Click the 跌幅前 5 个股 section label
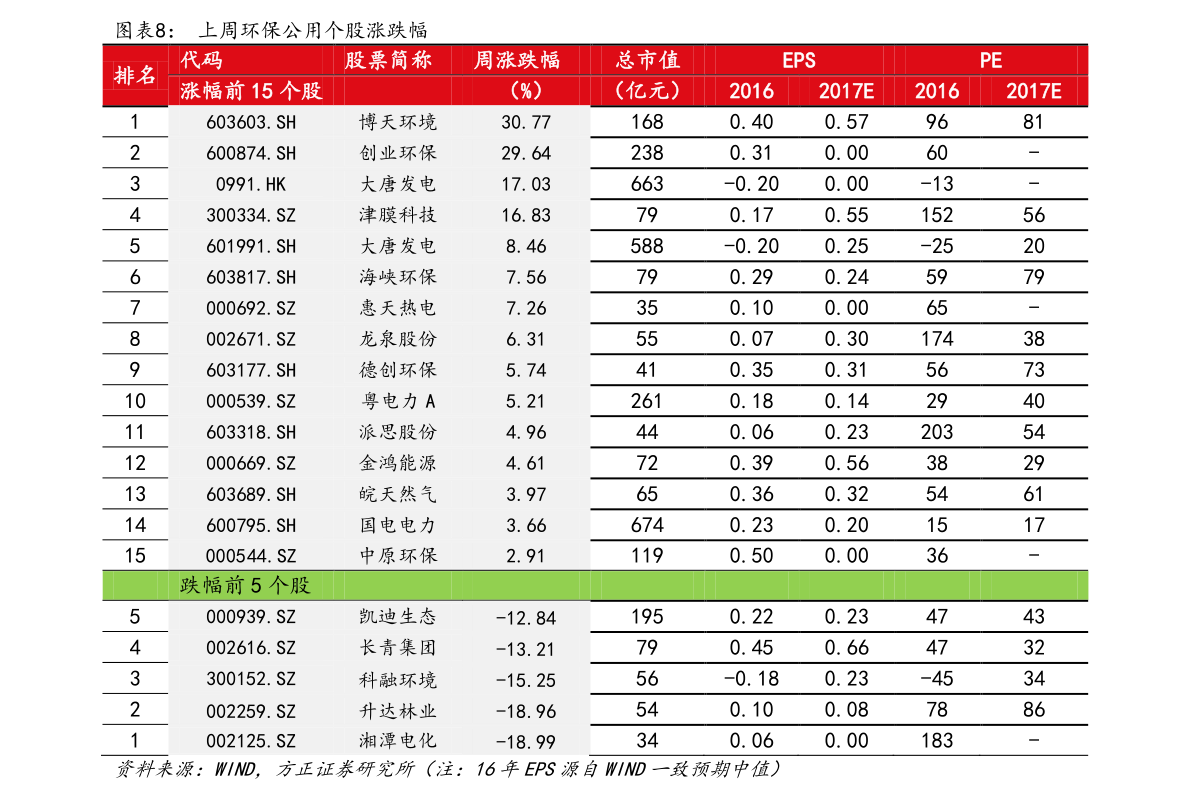 coord(245,586)
